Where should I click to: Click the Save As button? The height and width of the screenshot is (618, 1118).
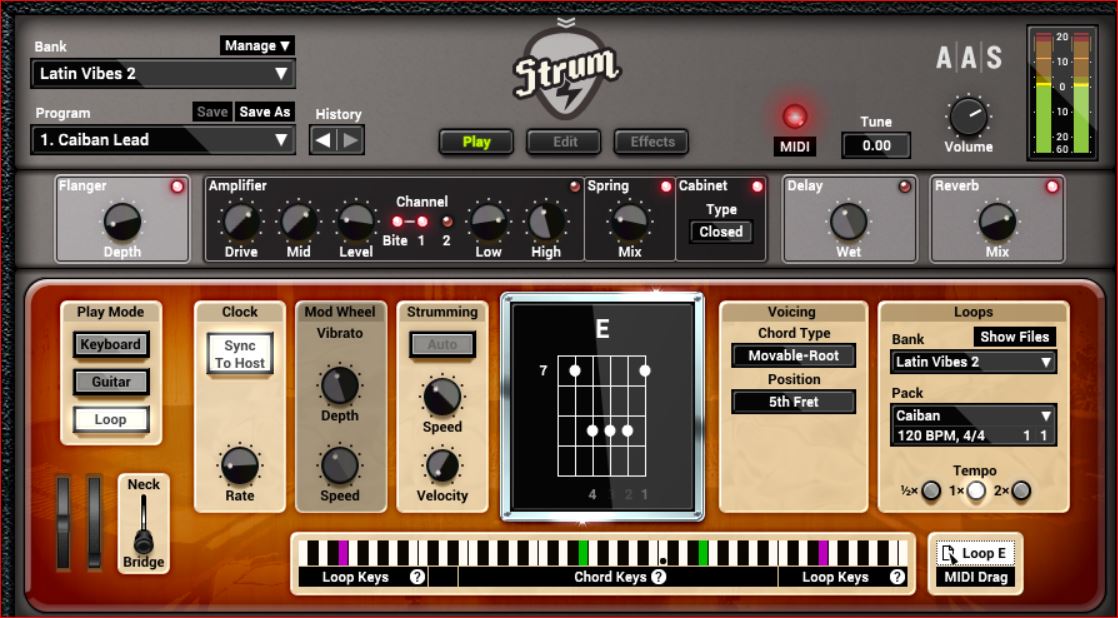click(265, 112)
